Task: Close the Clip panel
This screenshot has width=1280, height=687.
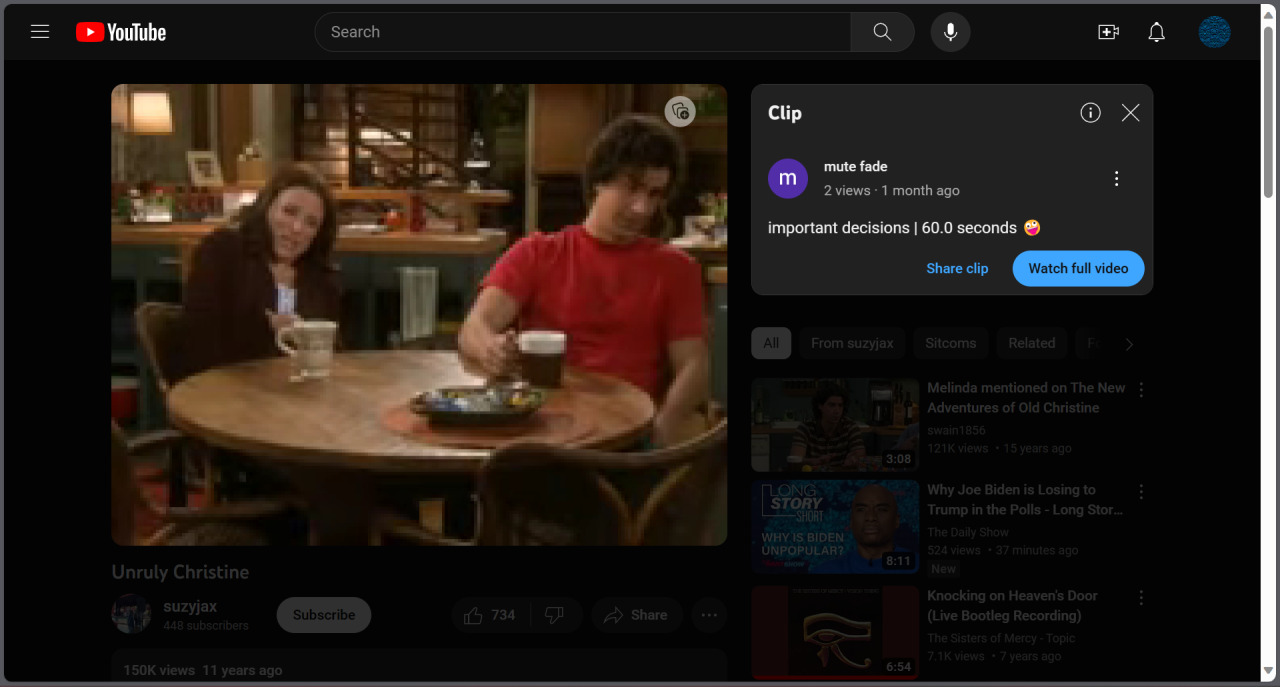Action: point(1130,113)
